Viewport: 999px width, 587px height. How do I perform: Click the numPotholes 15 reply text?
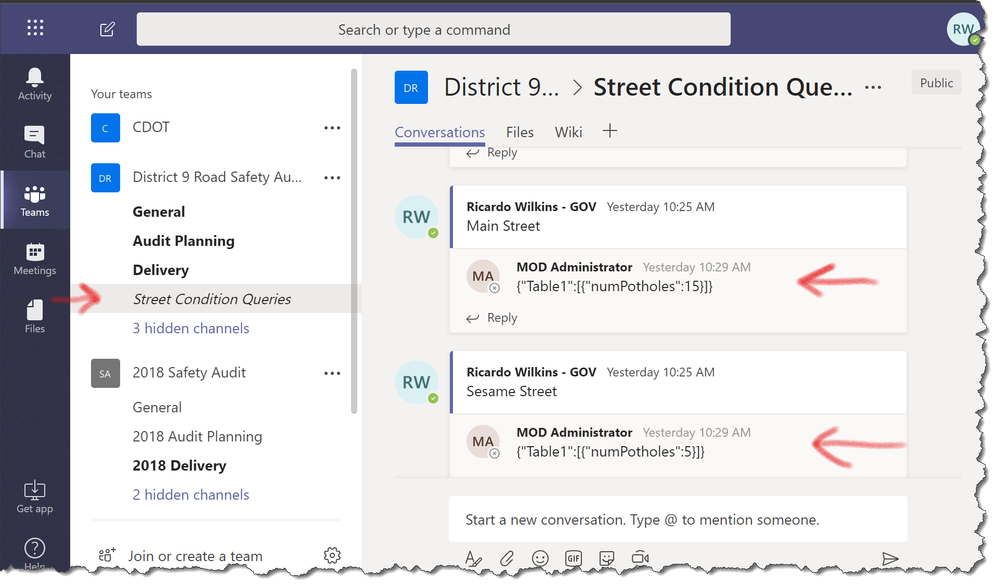614,286
